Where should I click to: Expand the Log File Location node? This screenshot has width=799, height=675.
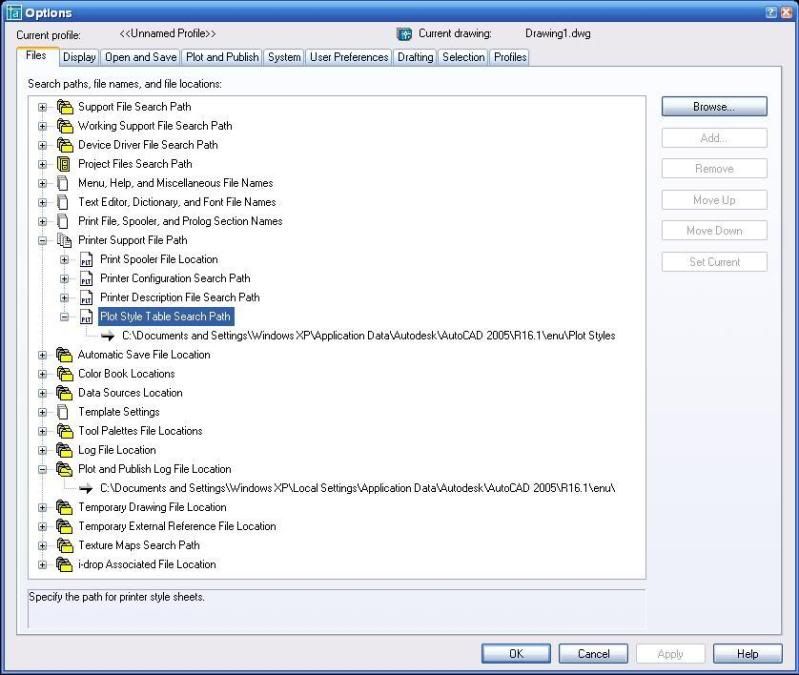coord(43,450)
